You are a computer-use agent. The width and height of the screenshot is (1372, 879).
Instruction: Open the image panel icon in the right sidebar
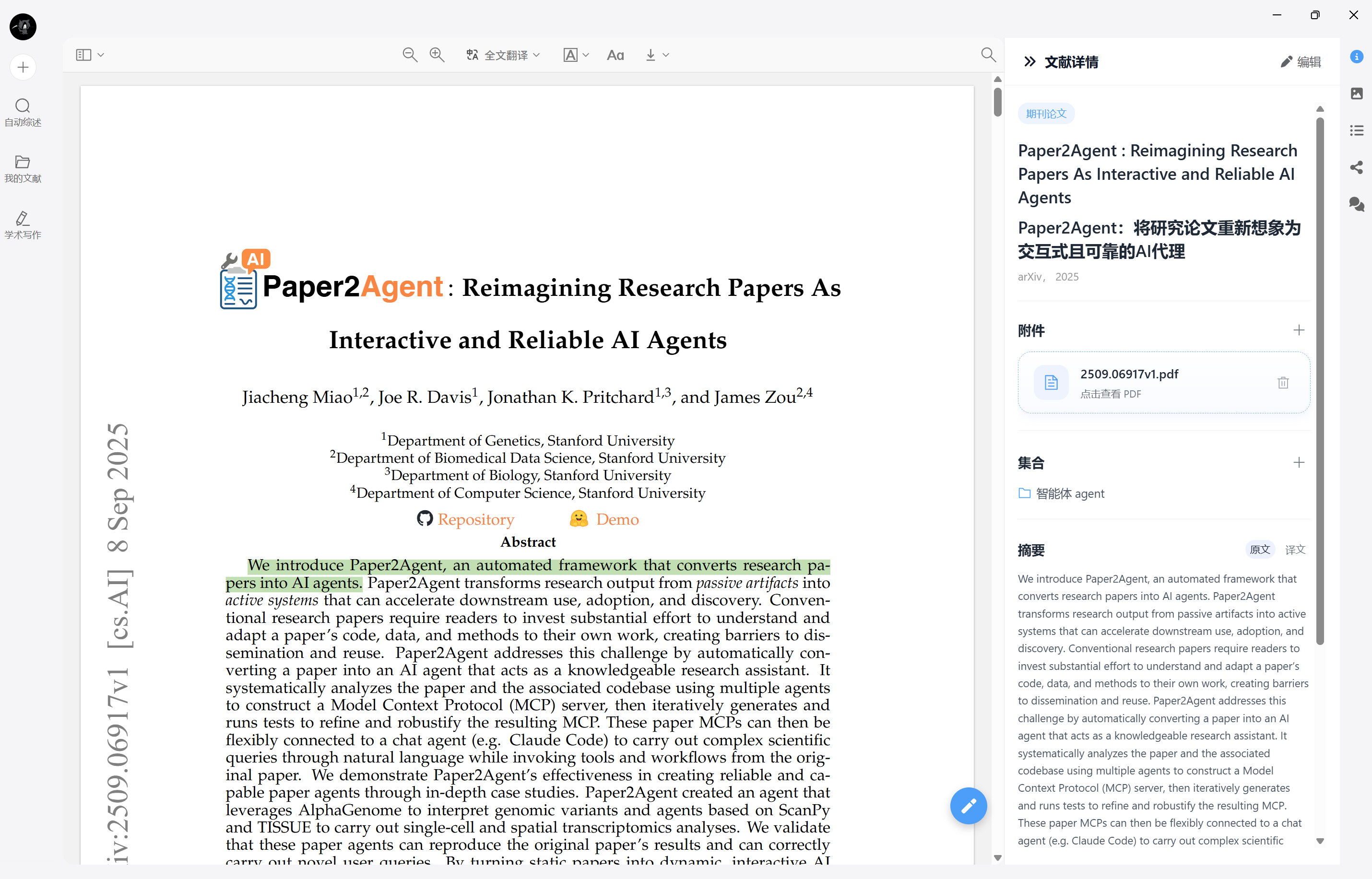pos(1357,93)
